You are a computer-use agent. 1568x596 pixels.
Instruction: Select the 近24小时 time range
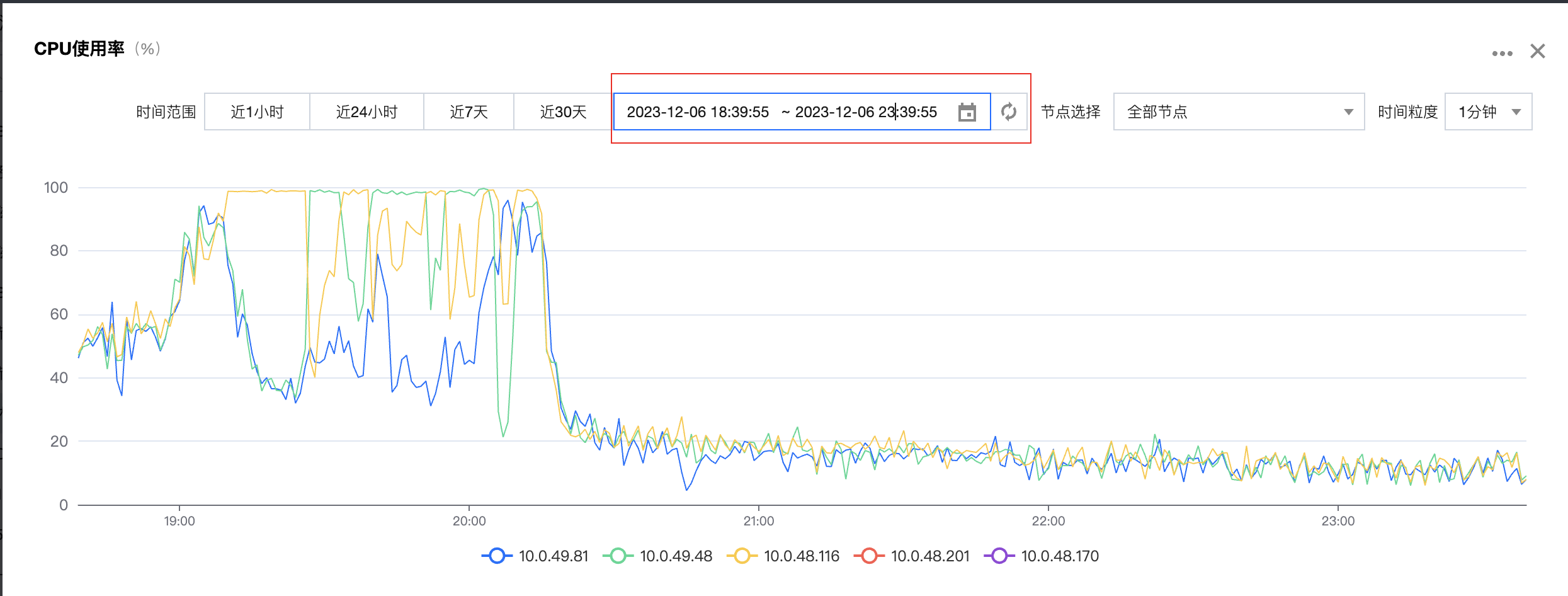366,112
